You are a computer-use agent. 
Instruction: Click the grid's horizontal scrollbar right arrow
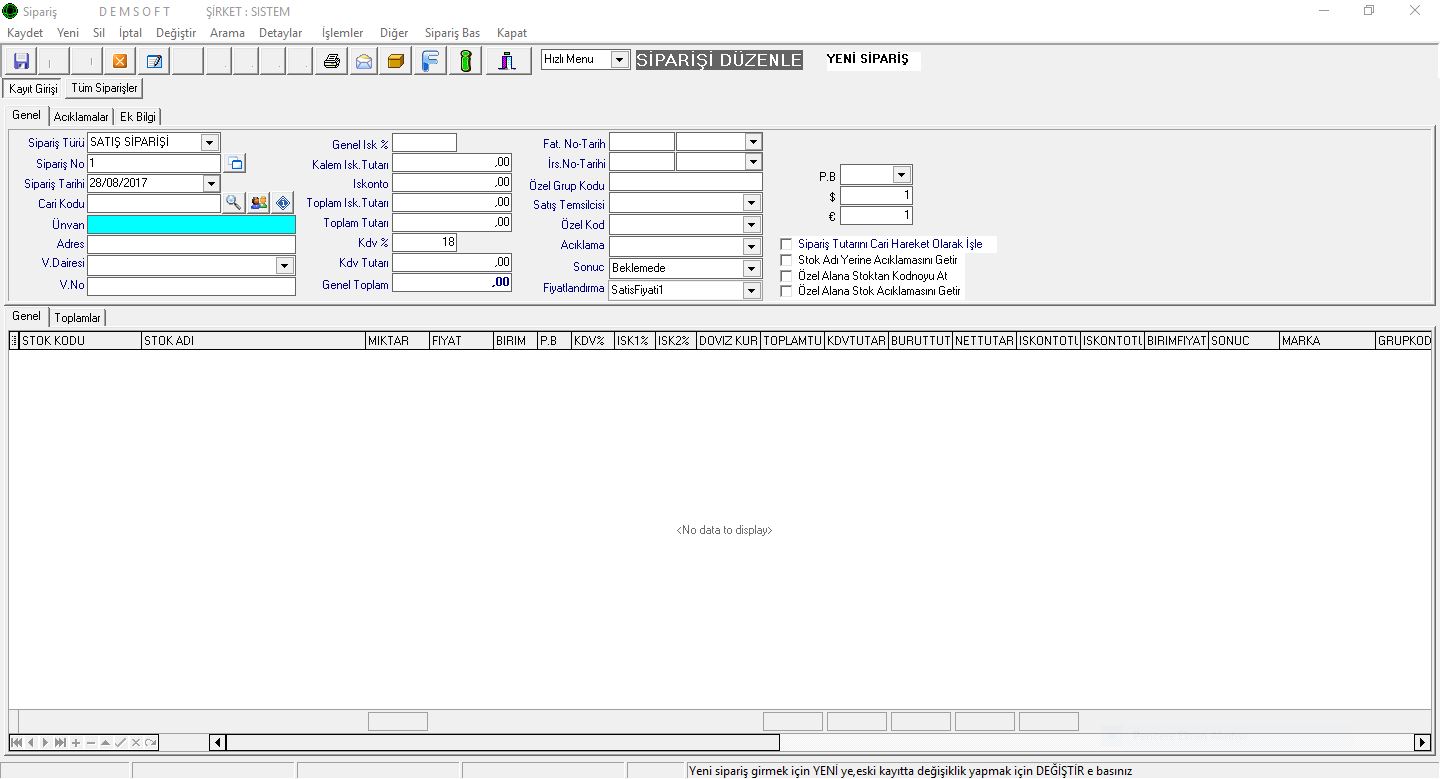[x=1422, y=742]
